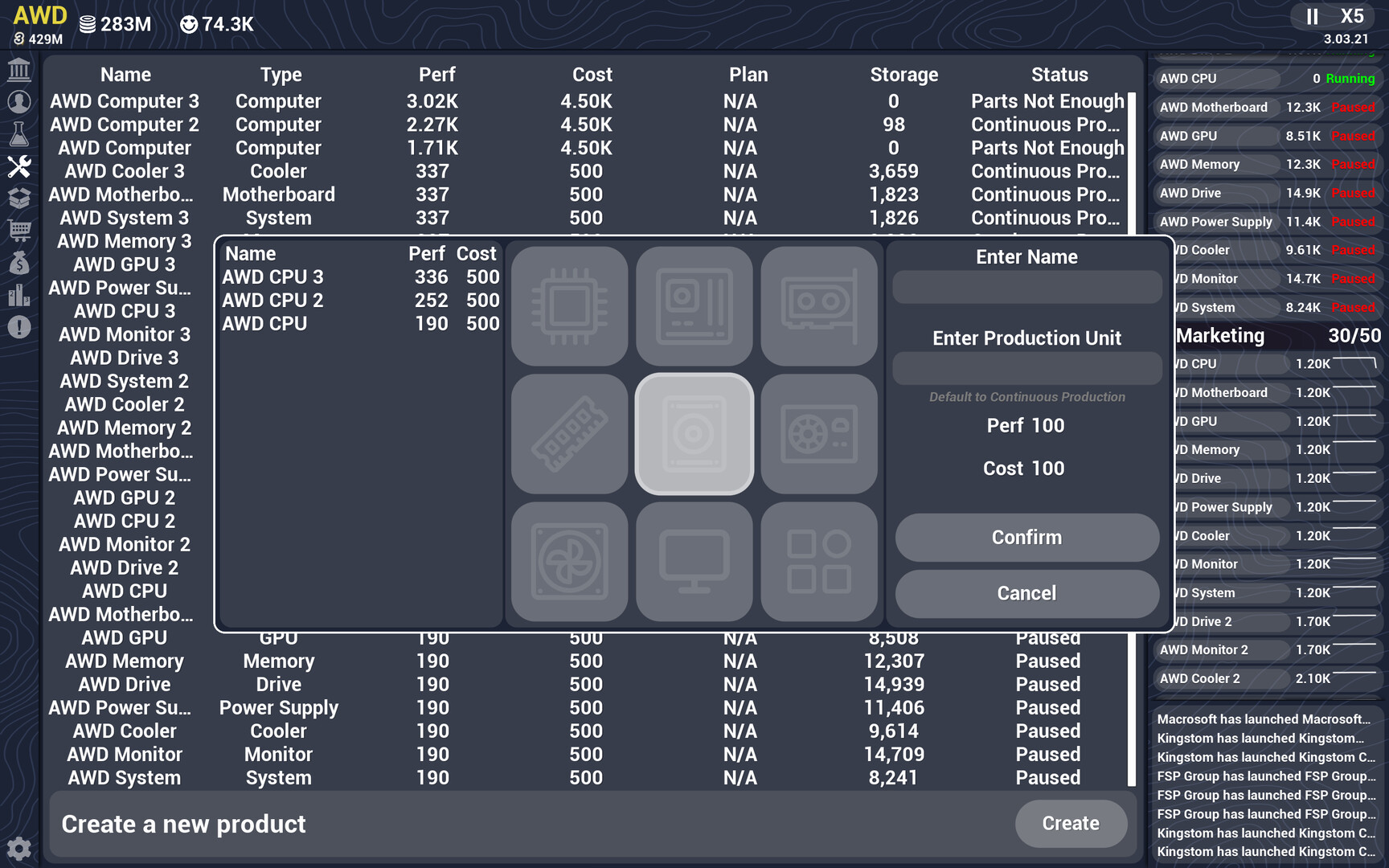Select the Power Supply component icon
This screenshot has width=1389, height=868.
click(819, 433)
